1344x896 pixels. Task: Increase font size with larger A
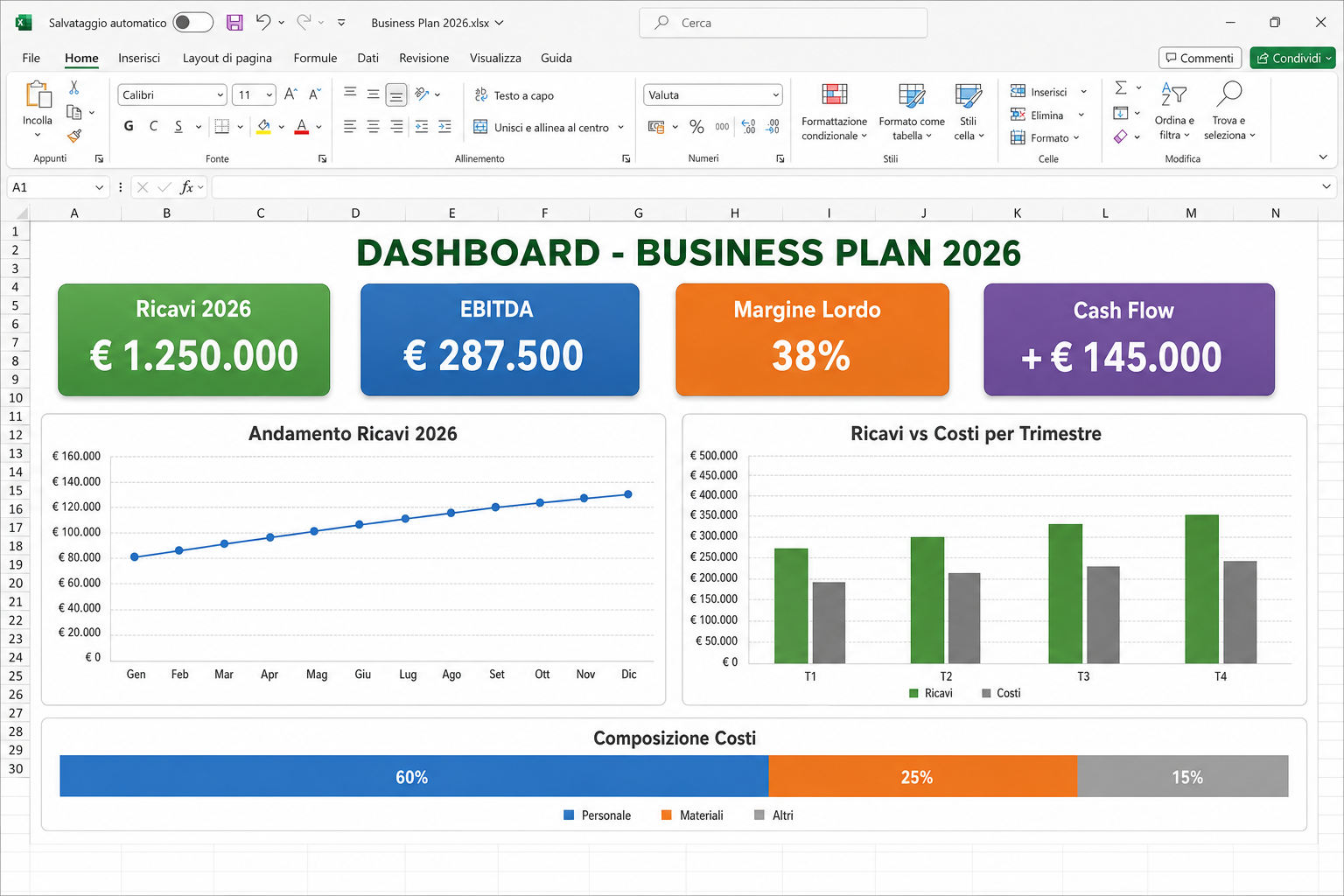click(x=290, y=94)
